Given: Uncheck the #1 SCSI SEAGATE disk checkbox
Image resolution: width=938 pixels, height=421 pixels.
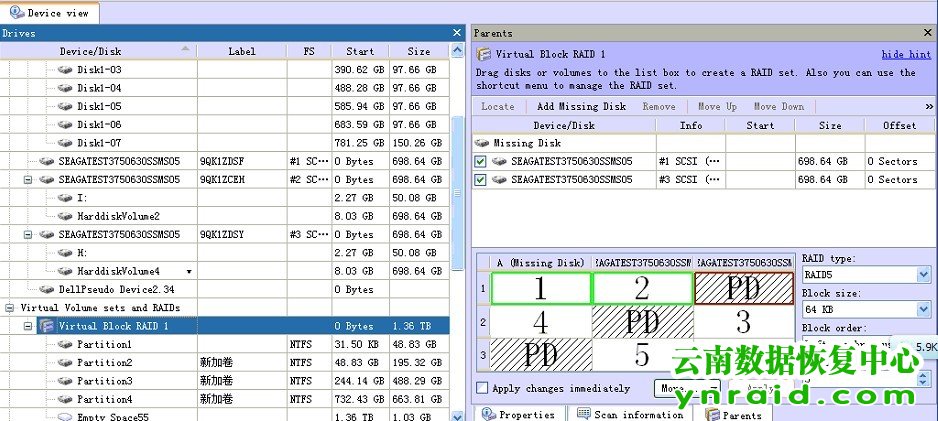Looking at the screenshot, I should click(x=481, y=161).
